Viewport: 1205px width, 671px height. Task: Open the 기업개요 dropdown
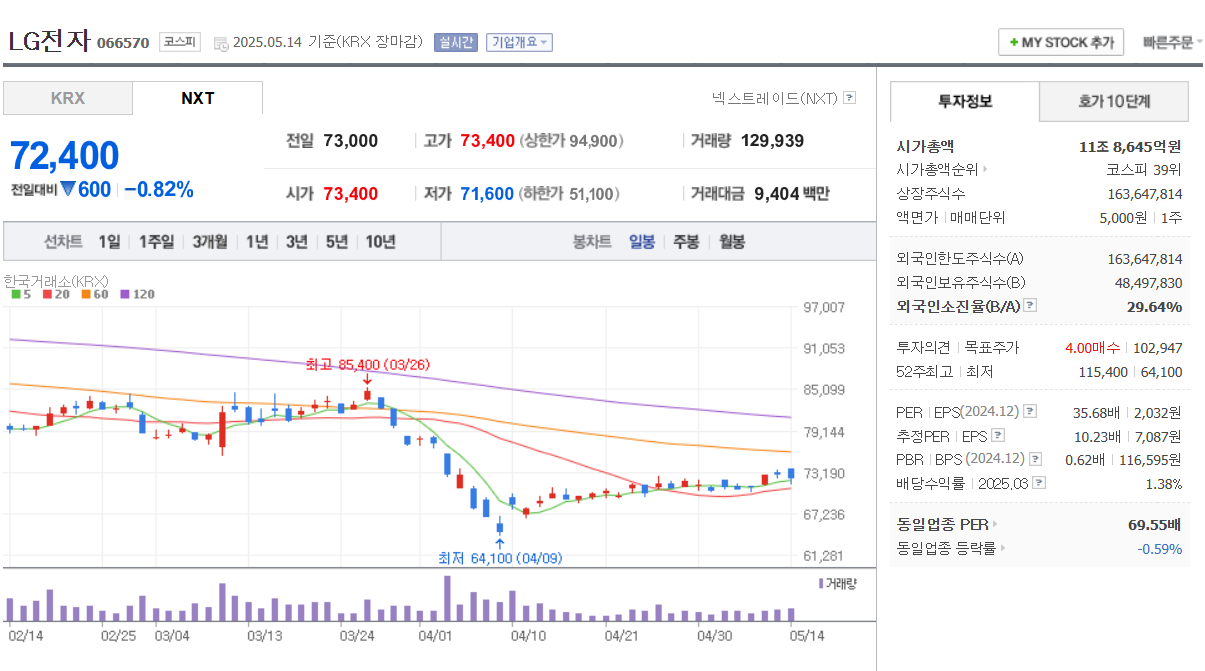click(x=517, y=42)
